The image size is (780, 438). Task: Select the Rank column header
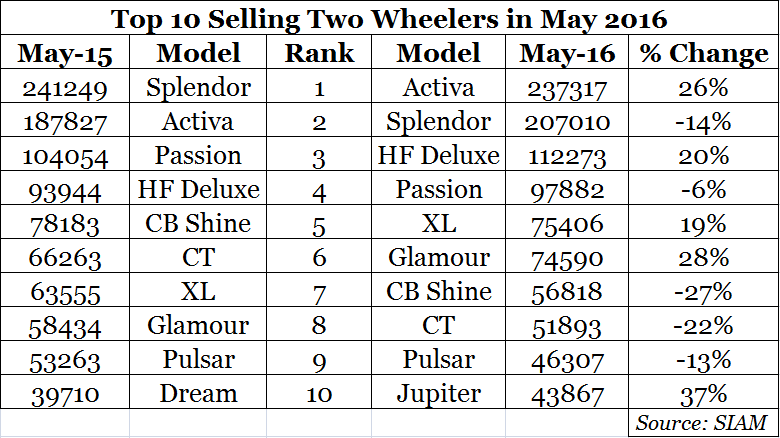318,53
